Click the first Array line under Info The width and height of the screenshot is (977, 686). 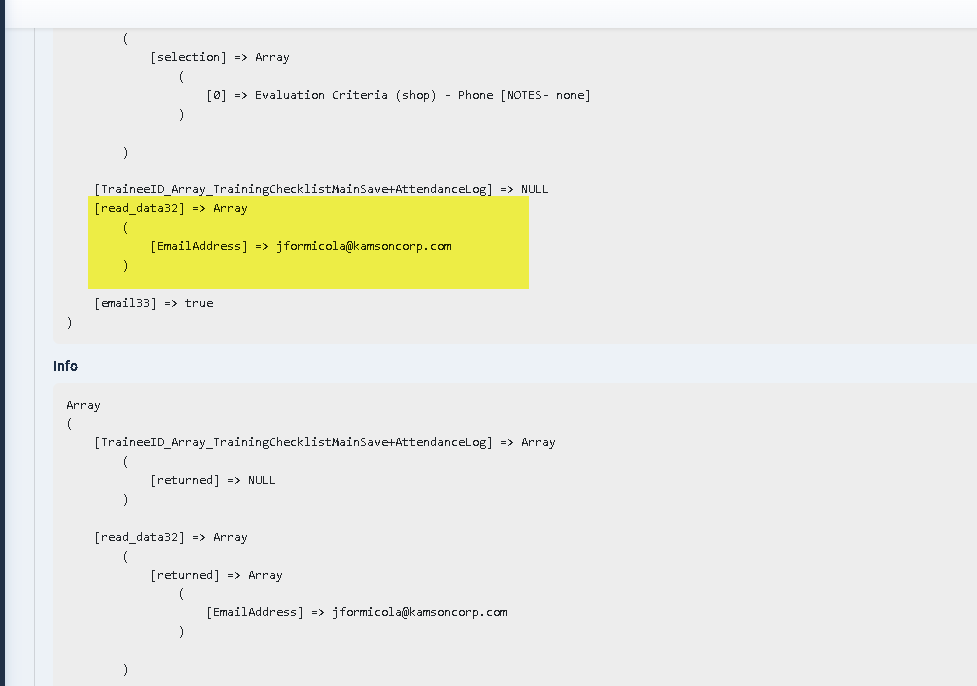[83, 405]
